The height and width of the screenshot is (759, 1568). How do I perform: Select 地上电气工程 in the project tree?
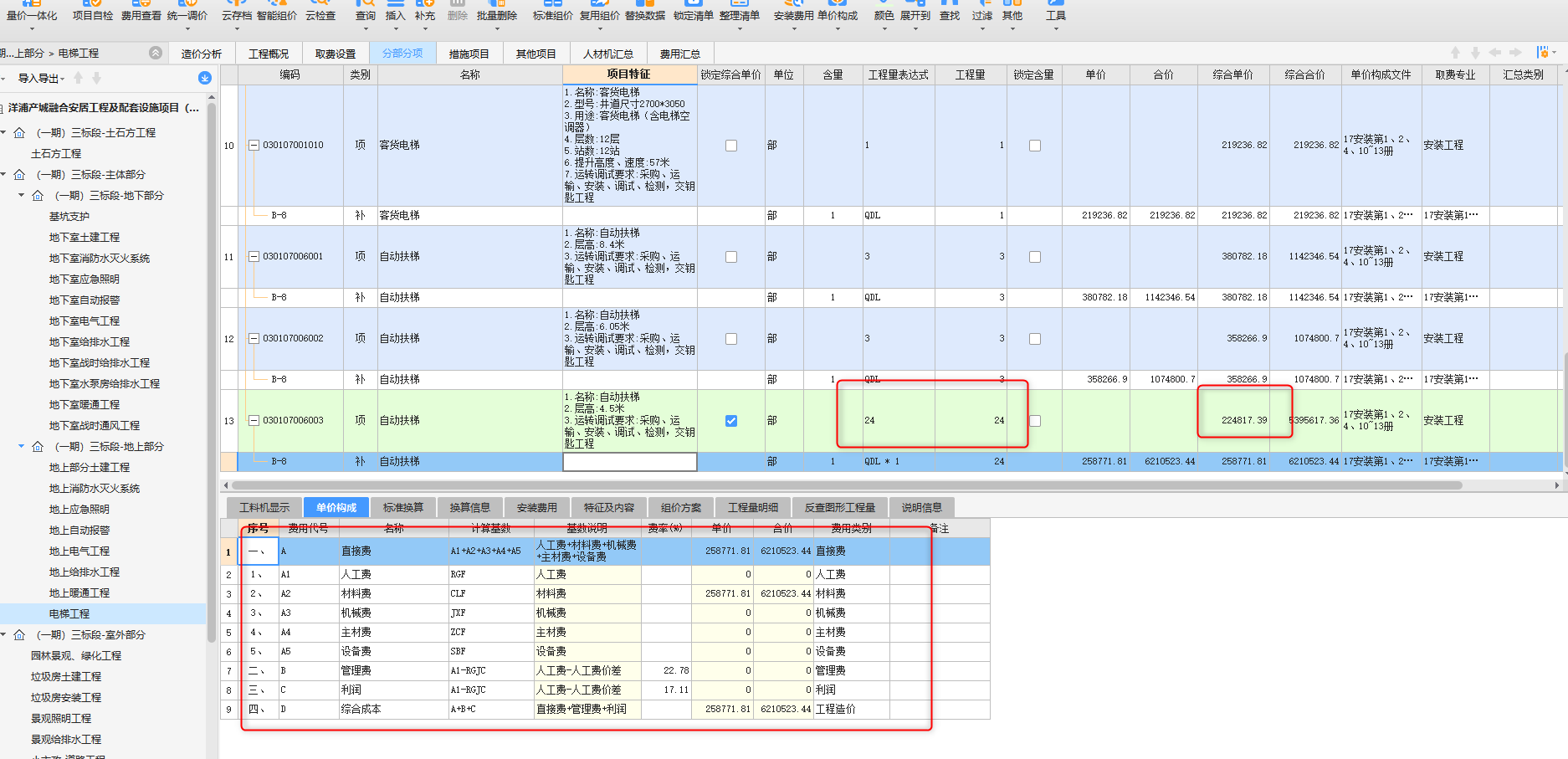79,551
